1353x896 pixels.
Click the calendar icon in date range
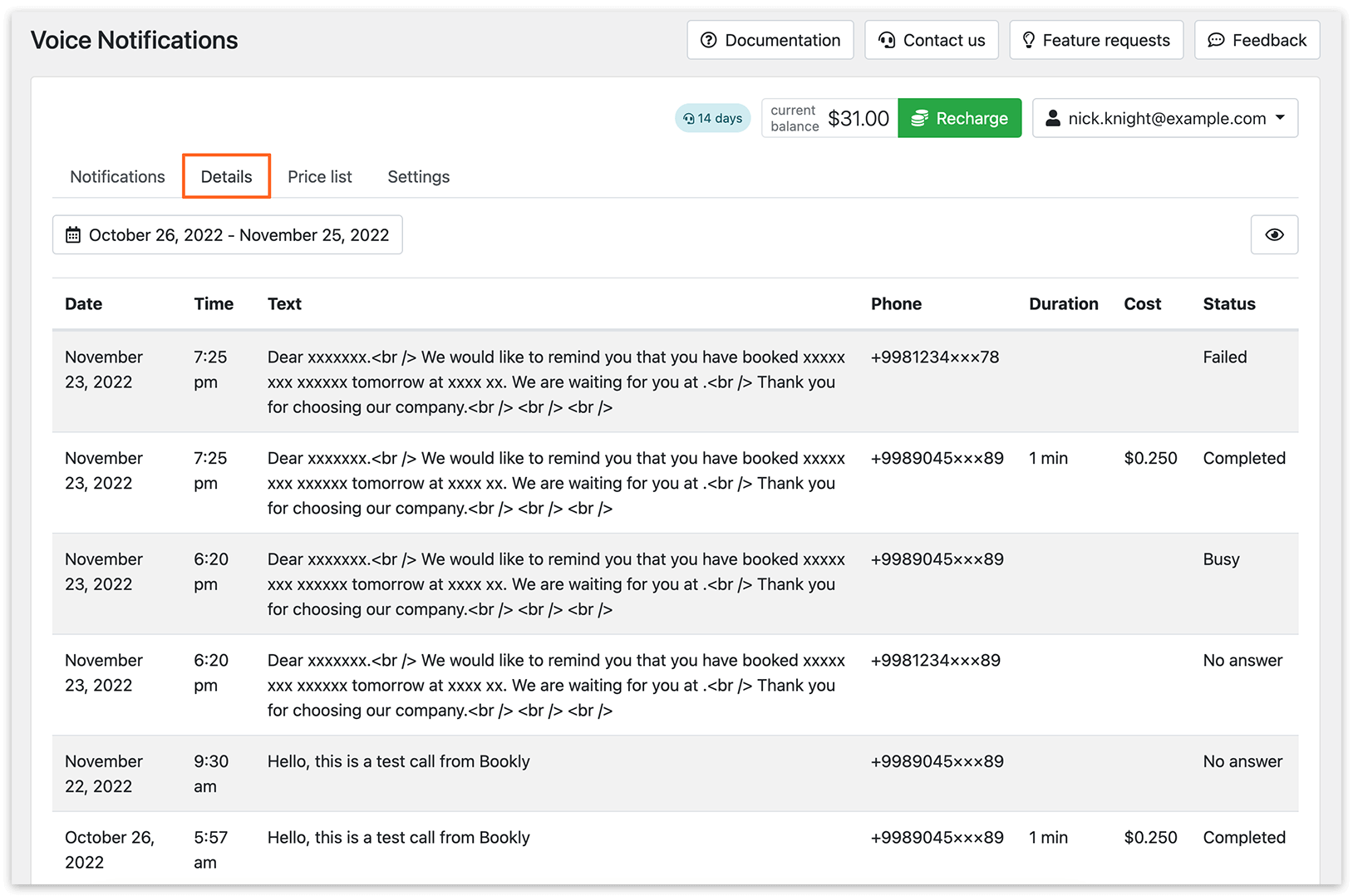(x=73, y=235)
